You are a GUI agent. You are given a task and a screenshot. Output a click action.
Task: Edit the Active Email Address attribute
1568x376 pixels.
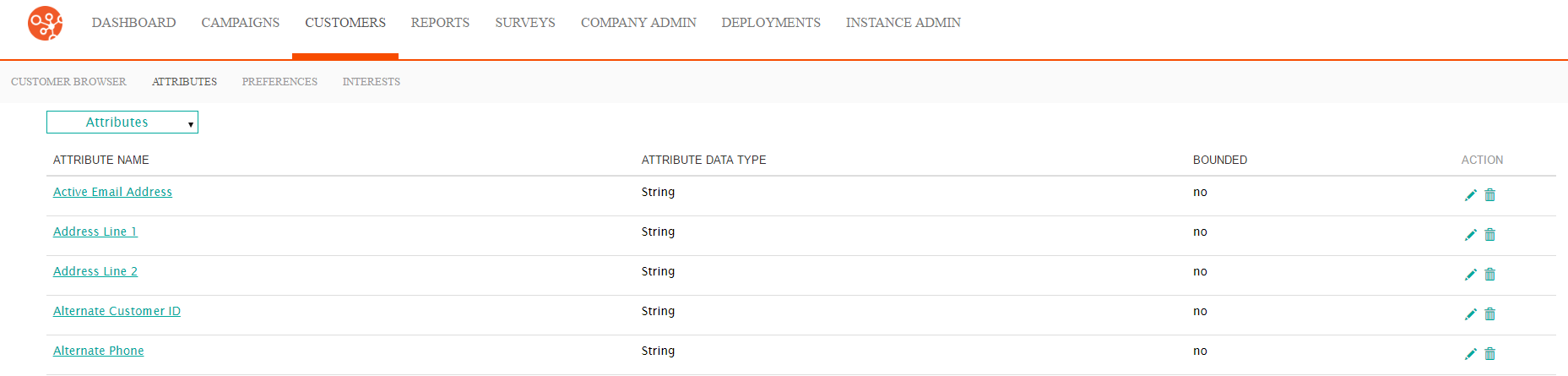[1470, 195]
